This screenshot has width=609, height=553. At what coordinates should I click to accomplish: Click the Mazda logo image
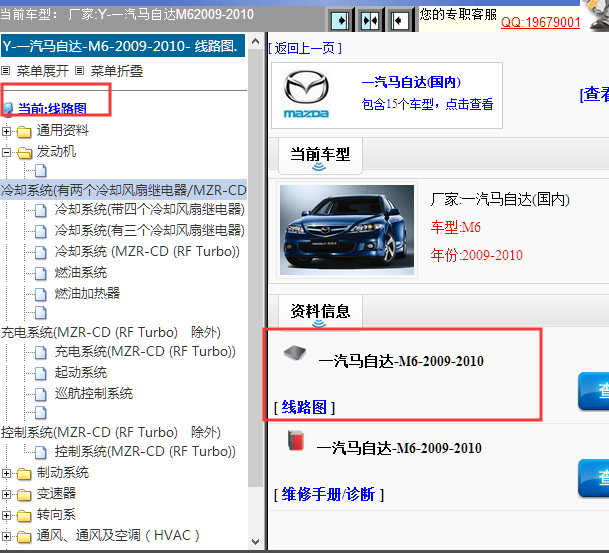point(306,94)
